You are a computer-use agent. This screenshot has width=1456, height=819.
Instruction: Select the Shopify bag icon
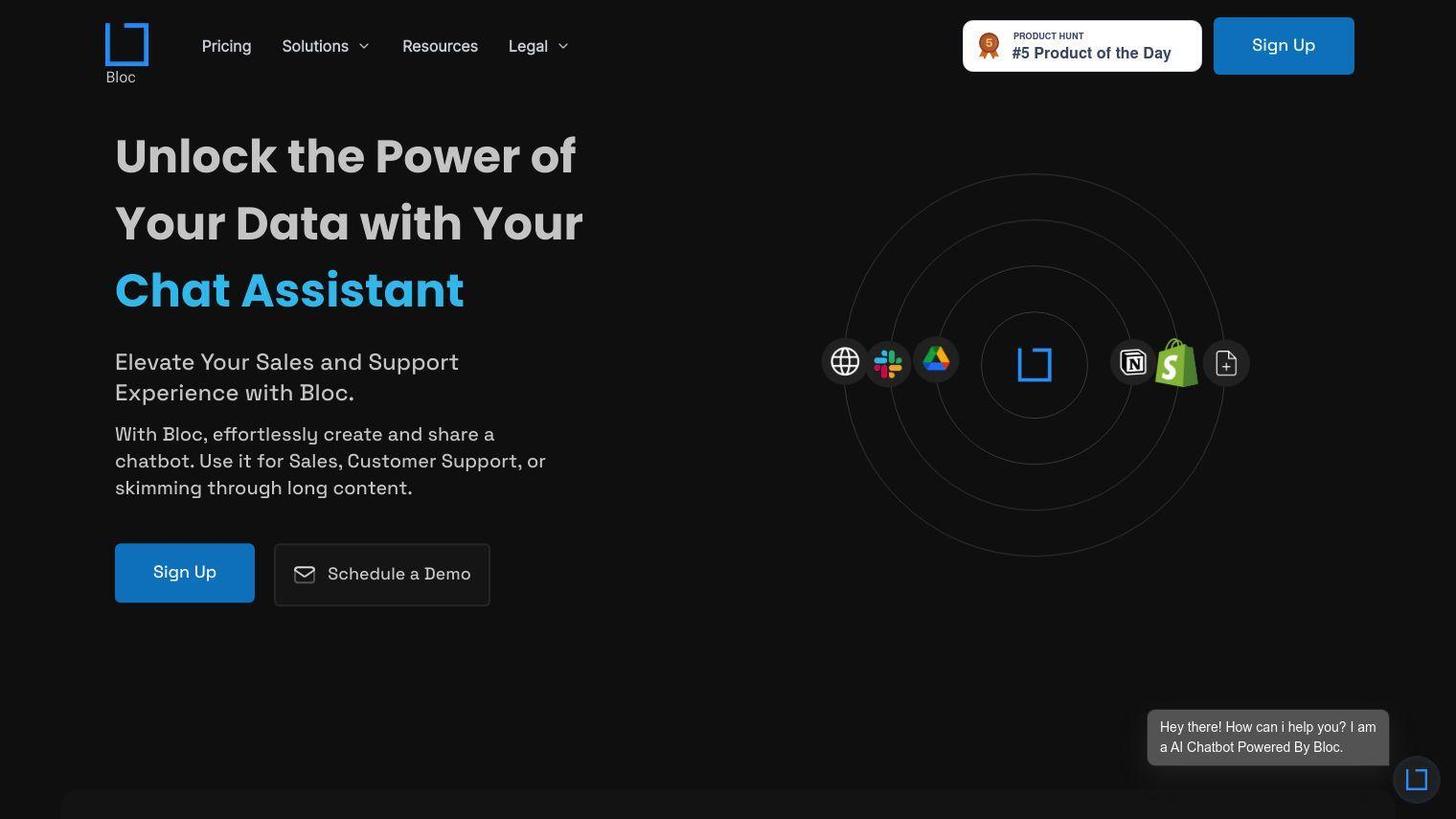pyautogui.click(x=1176, y=363)
